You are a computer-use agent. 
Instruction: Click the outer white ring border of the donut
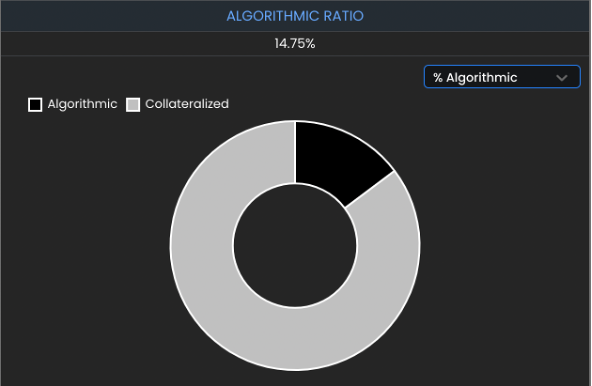170,245
